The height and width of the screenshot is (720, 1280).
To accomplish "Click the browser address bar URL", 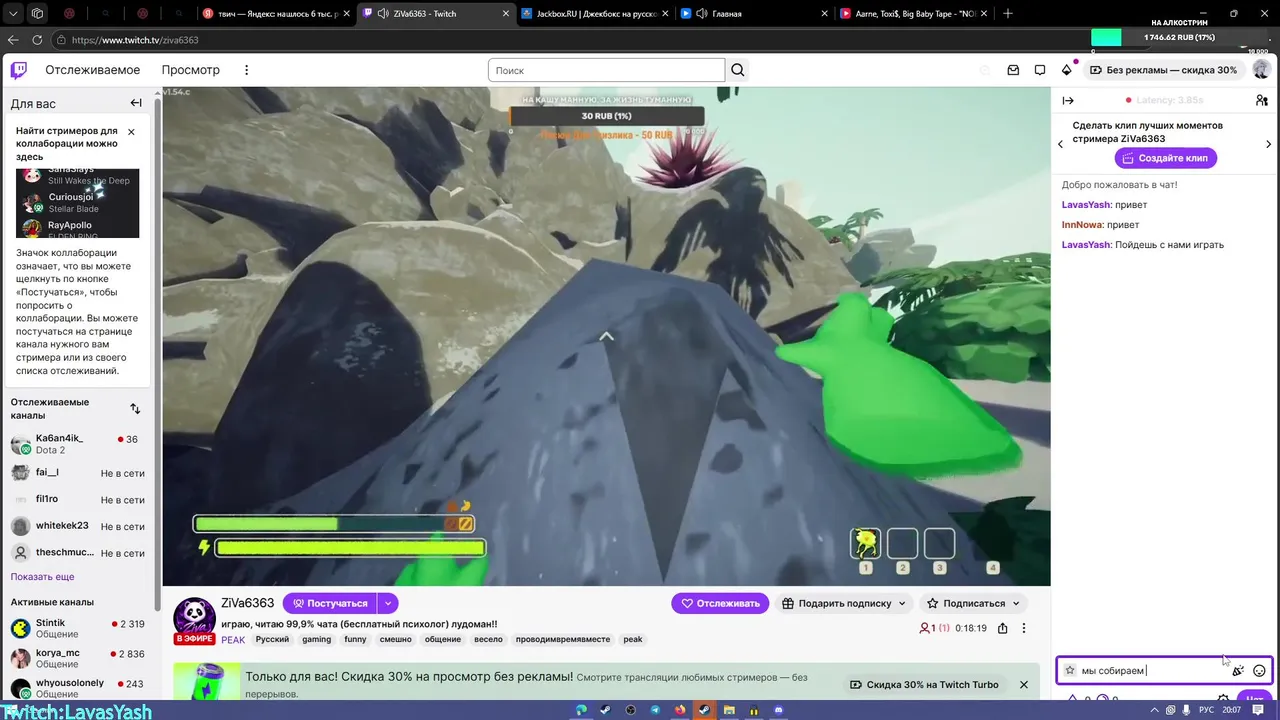I will (x=135, y=40).
